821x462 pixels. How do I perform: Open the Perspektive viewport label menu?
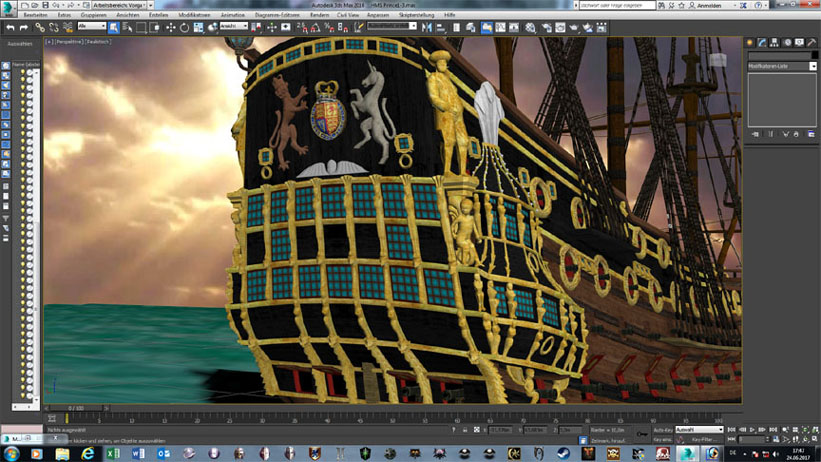[x=69, y=41]
